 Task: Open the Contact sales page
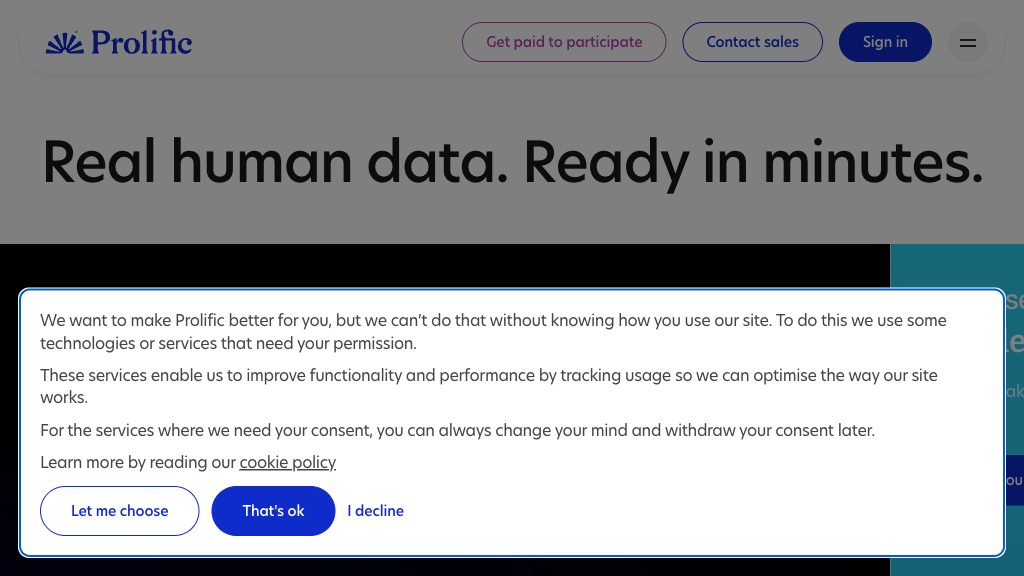point(752,42)
